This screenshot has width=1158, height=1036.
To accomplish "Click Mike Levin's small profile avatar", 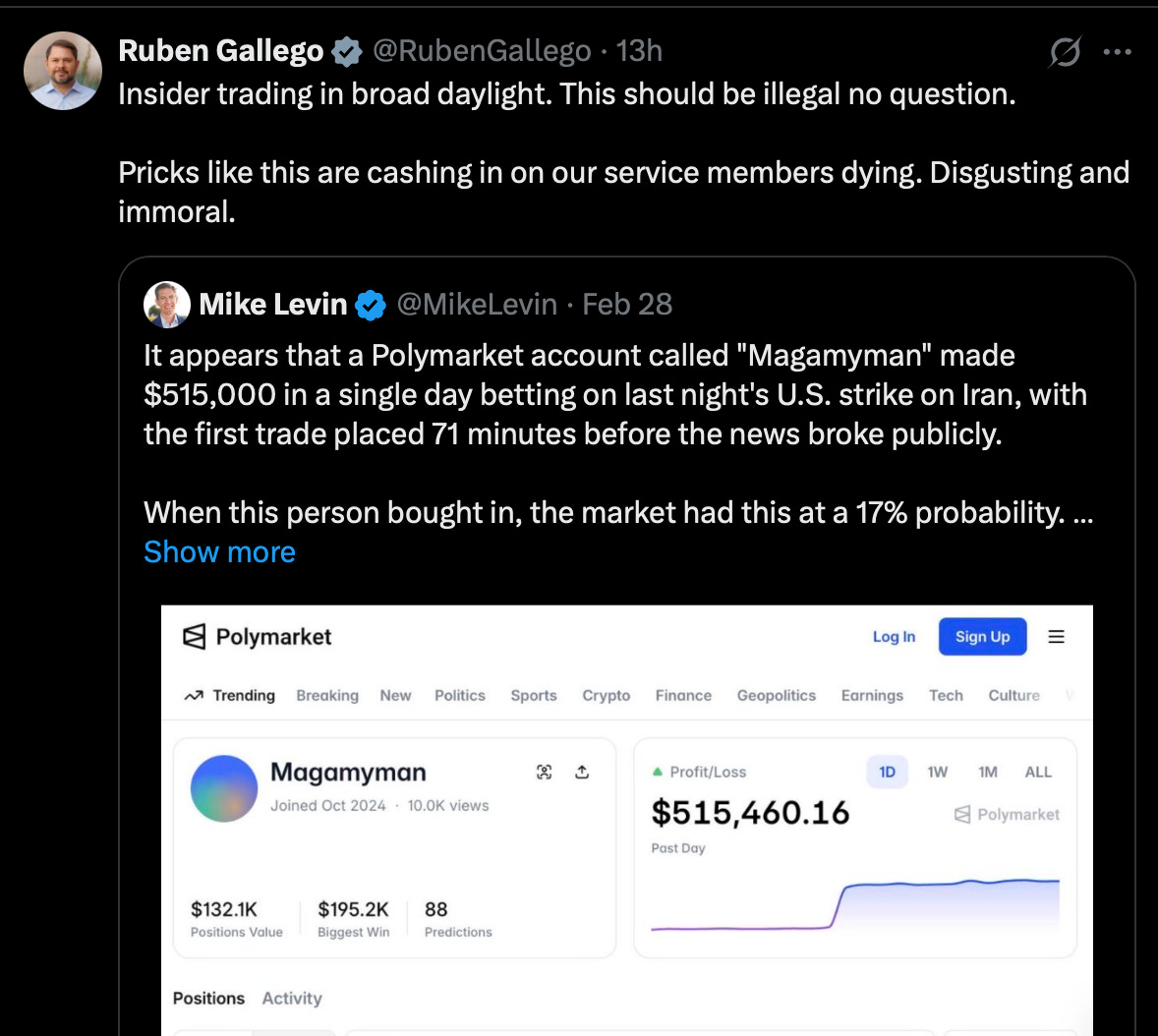I will tap(167, 305).
